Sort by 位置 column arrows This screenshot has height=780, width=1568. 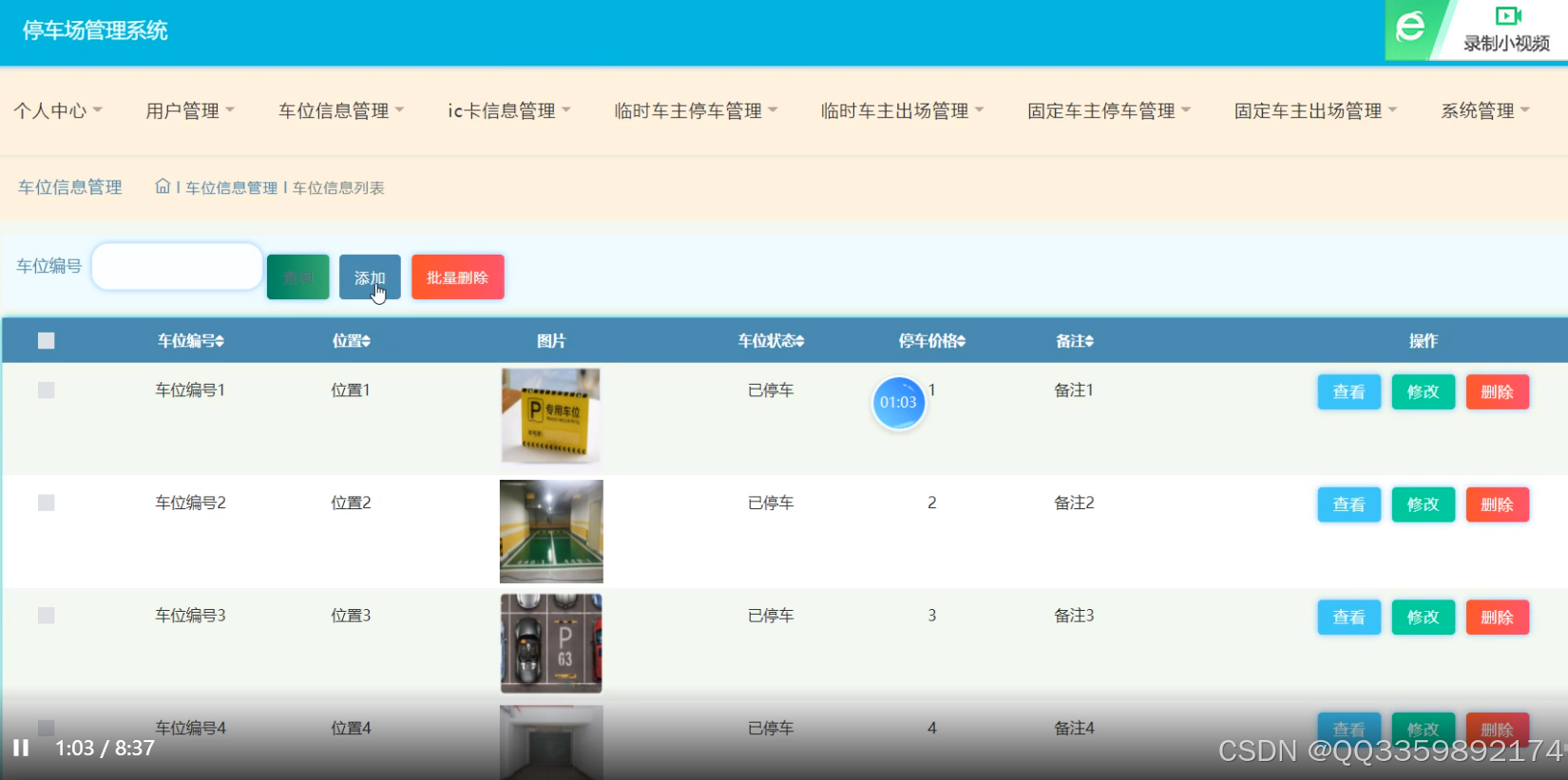coord(366,341)
